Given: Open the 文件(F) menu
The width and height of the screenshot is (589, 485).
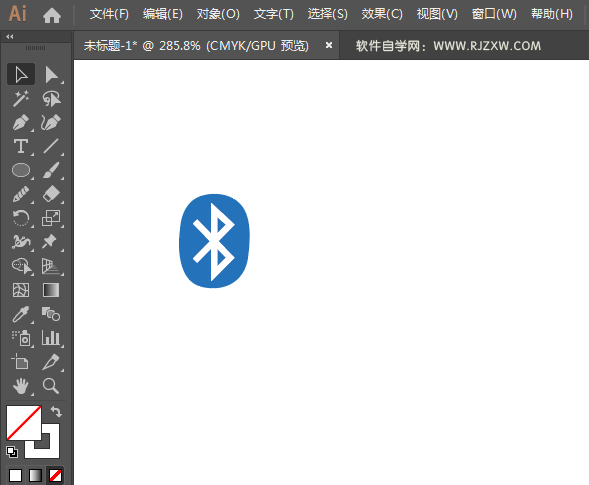Looking at the screenshot, I should 109,14.
